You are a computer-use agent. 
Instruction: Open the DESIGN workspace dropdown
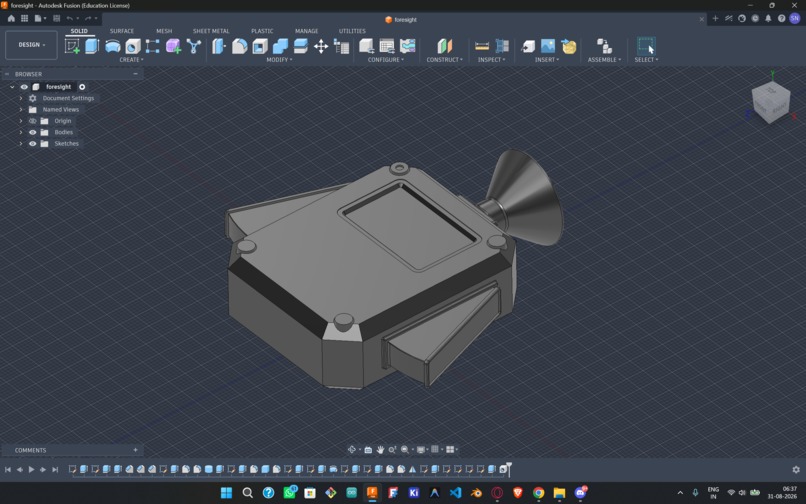coord(31,45)
